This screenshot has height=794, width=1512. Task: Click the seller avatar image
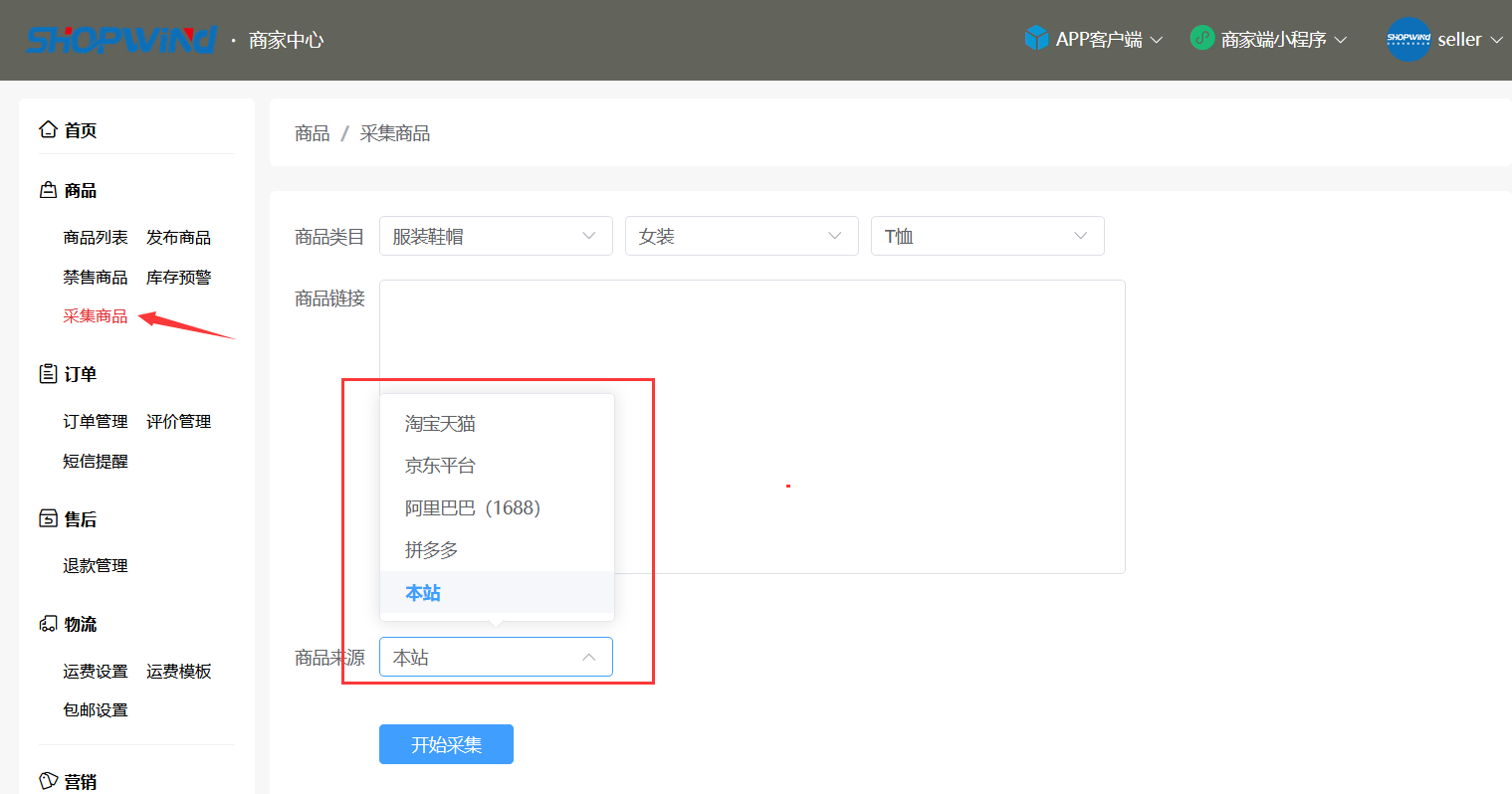[x=1408, y=39]
